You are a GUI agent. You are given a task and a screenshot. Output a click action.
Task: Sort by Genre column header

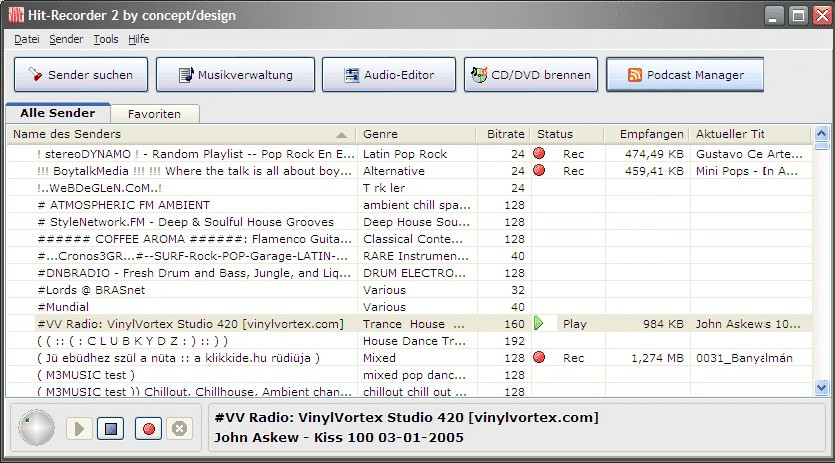pyautogui.click(x=416, y=134)
